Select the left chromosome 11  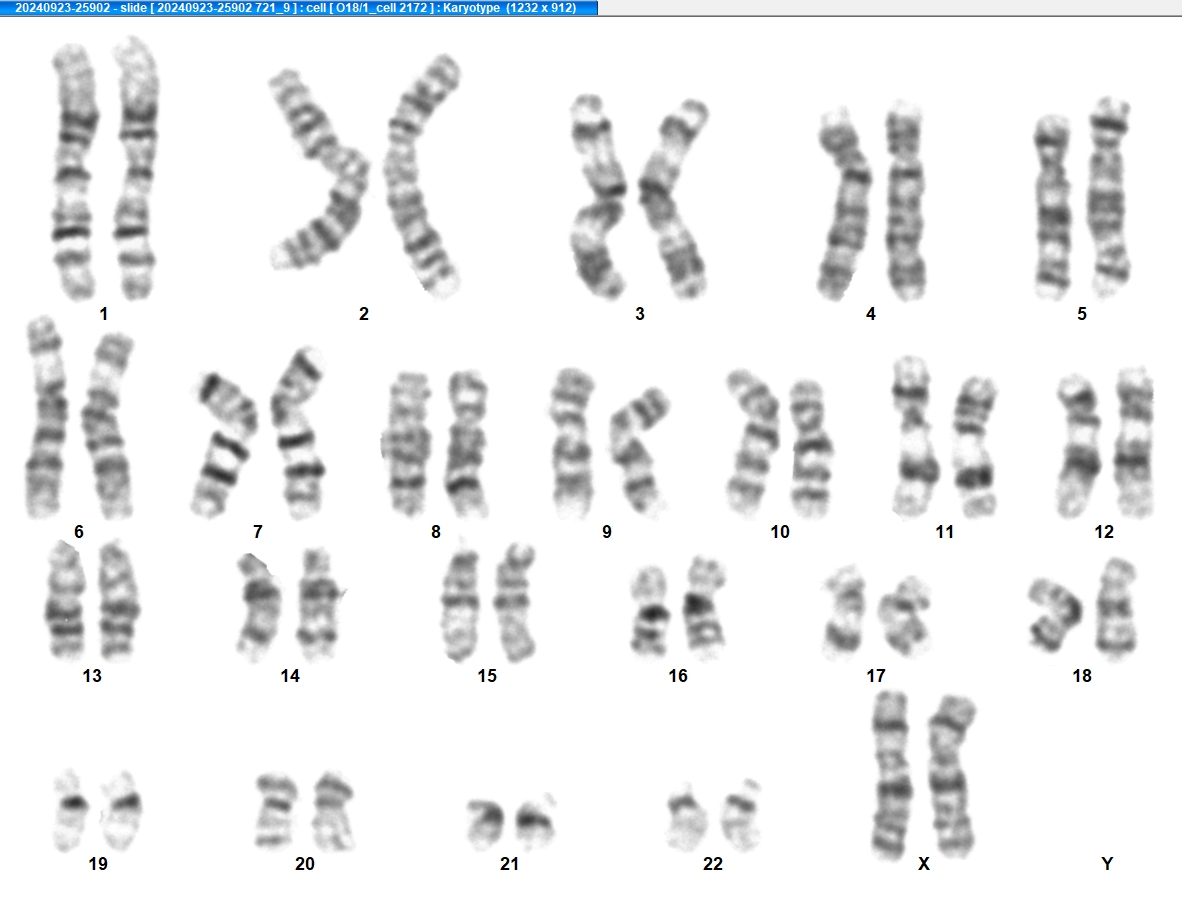pos(914,437)
